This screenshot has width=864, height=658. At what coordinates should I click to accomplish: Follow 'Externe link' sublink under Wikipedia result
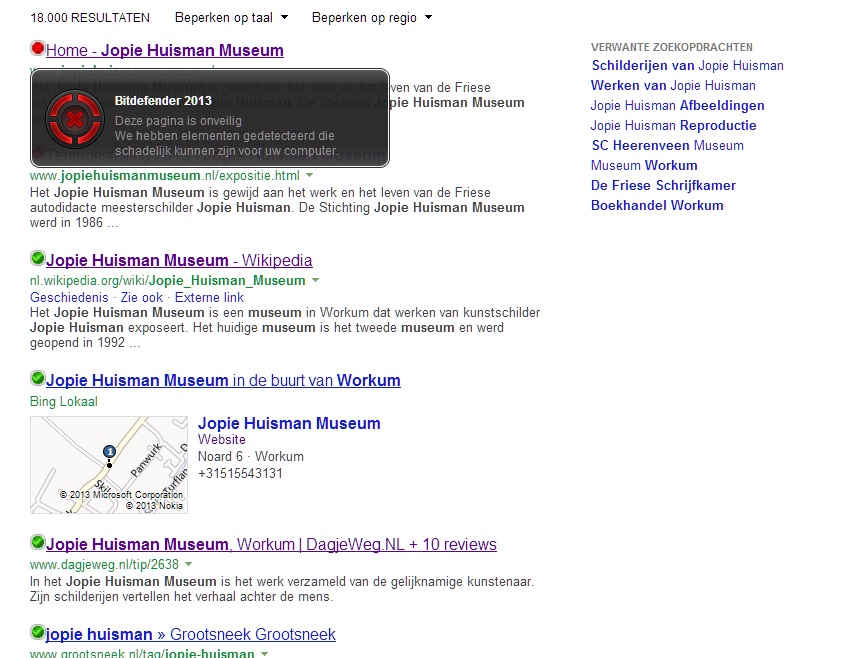209,298
